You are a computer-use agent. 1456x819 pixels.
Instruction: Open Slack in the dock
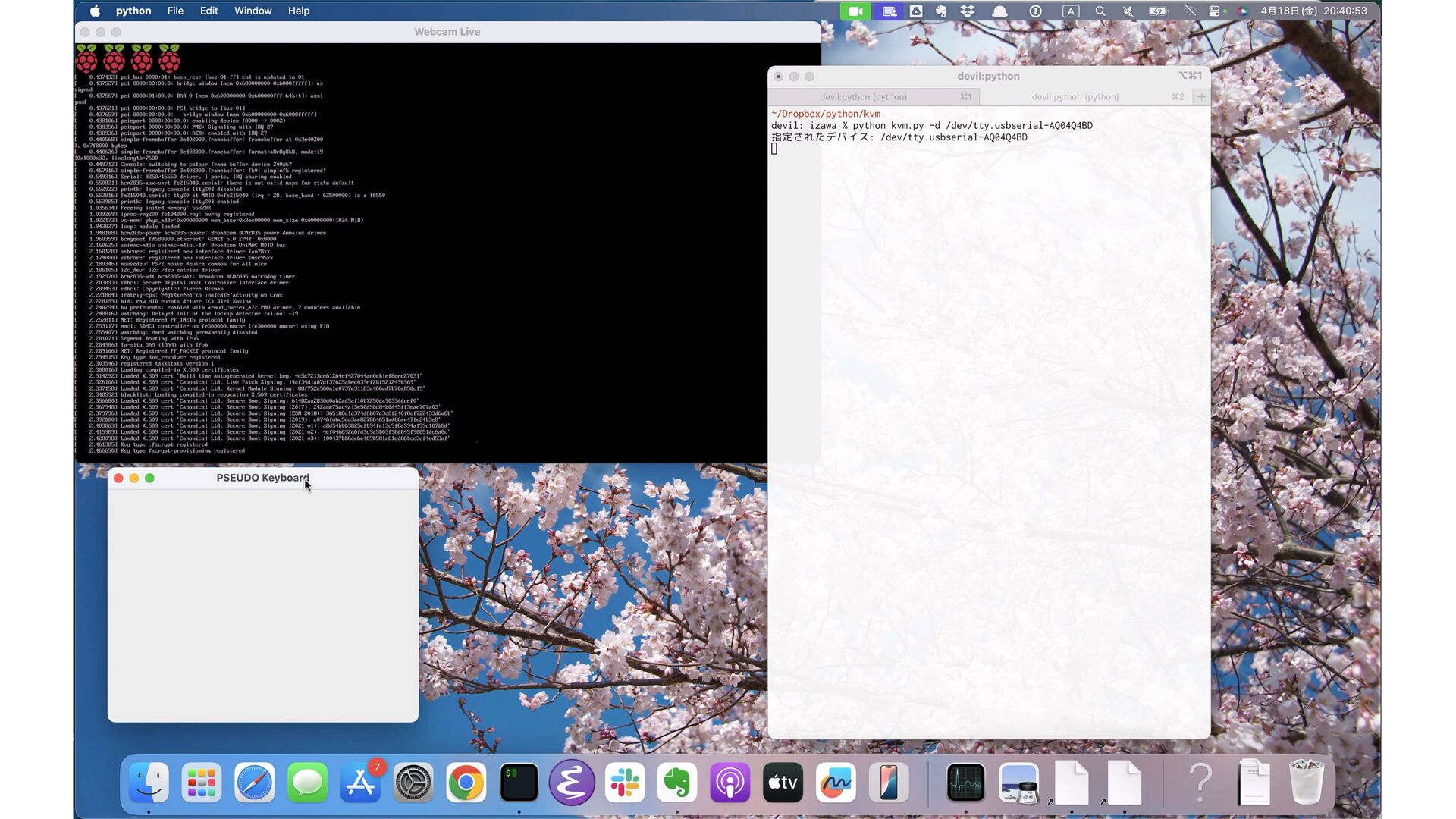click(624, 783)
